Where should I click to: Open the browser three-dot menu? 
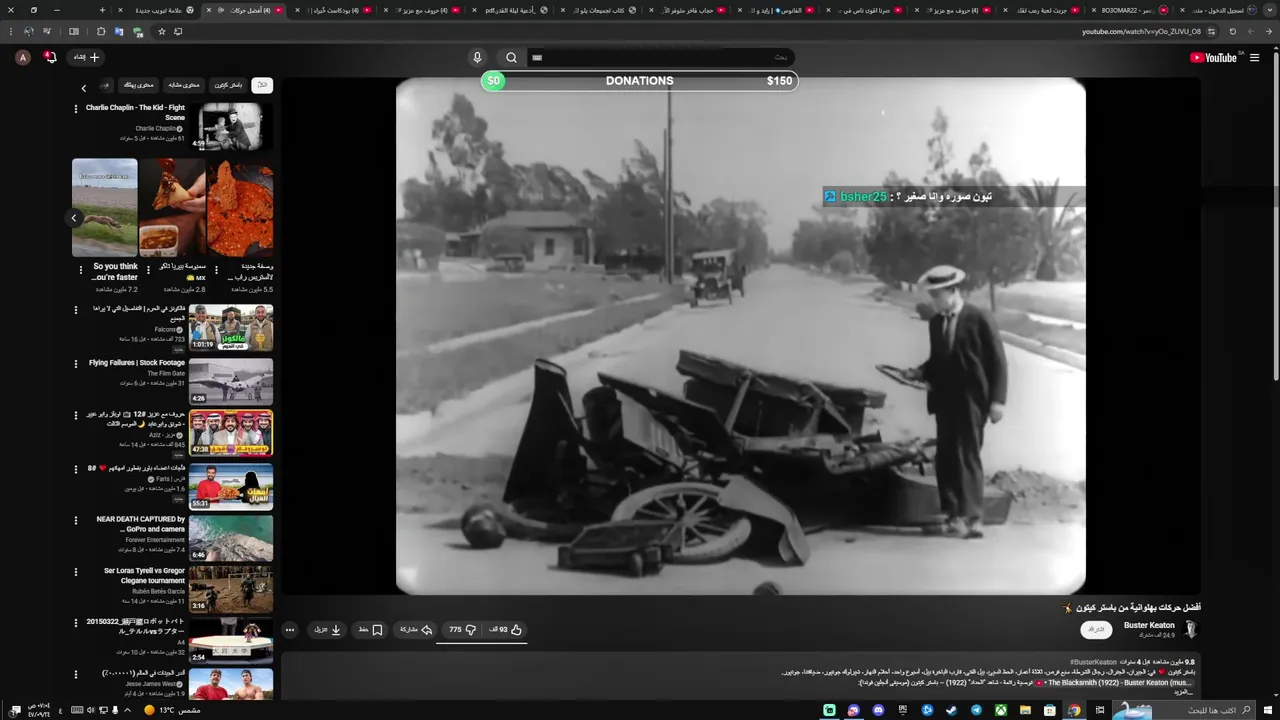(9, 31)
